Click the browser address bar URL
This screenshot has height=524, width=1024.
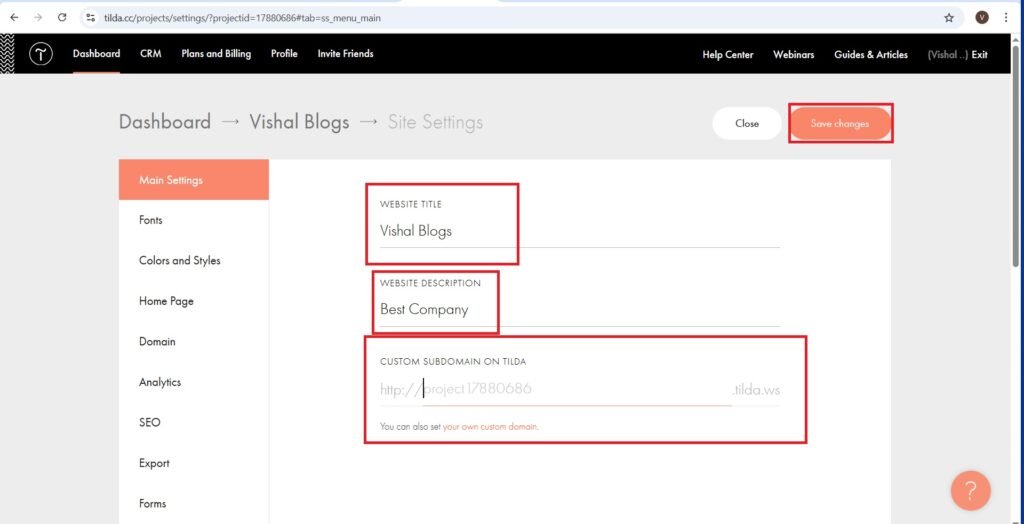(242, 18)
